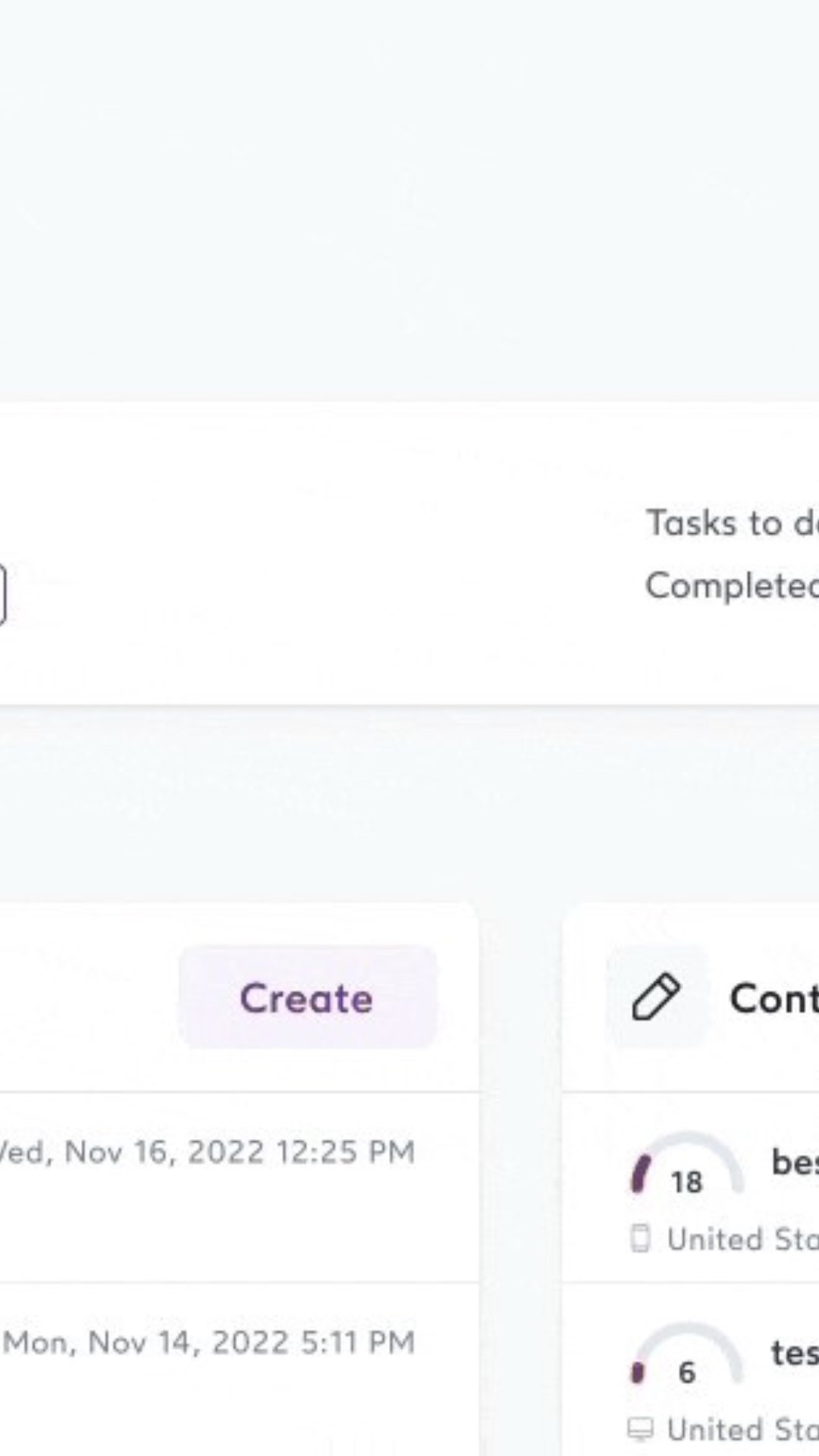Screen dimensions: 819x1456
Task: Select the time 12:25 PM
Action: (345, 1152)
